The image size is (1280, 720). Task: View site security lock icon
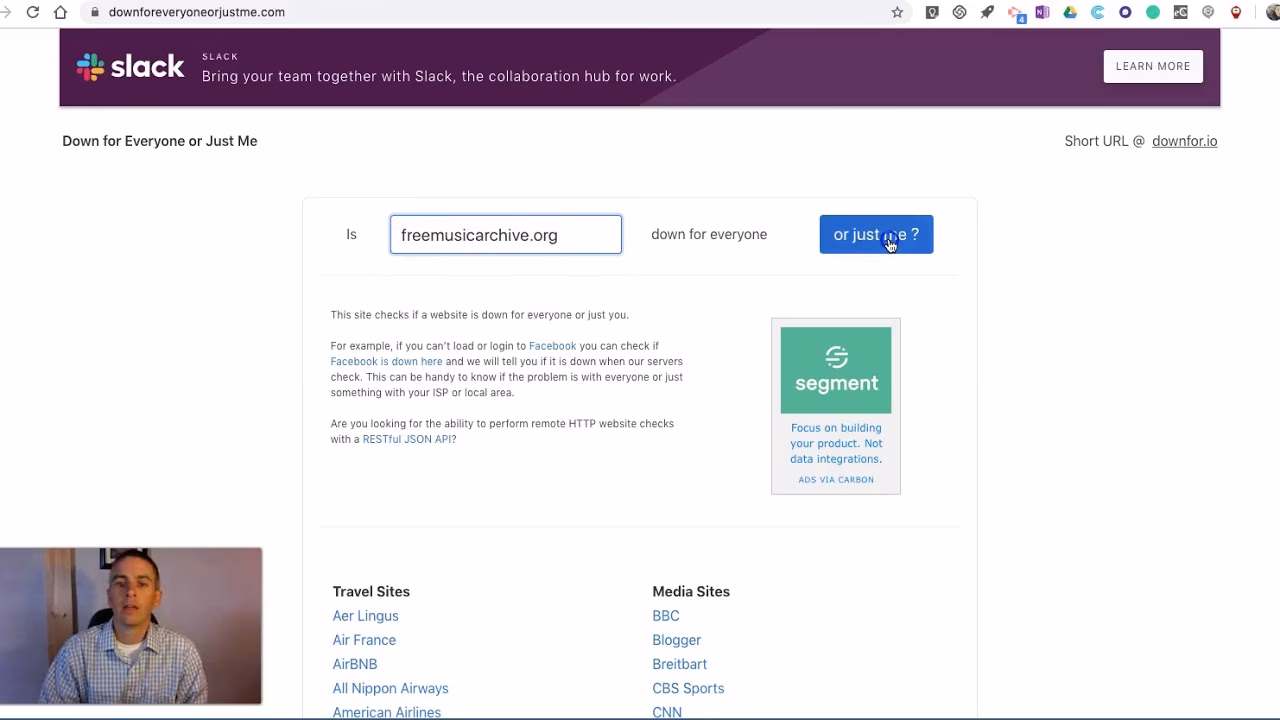coord(95,12)
